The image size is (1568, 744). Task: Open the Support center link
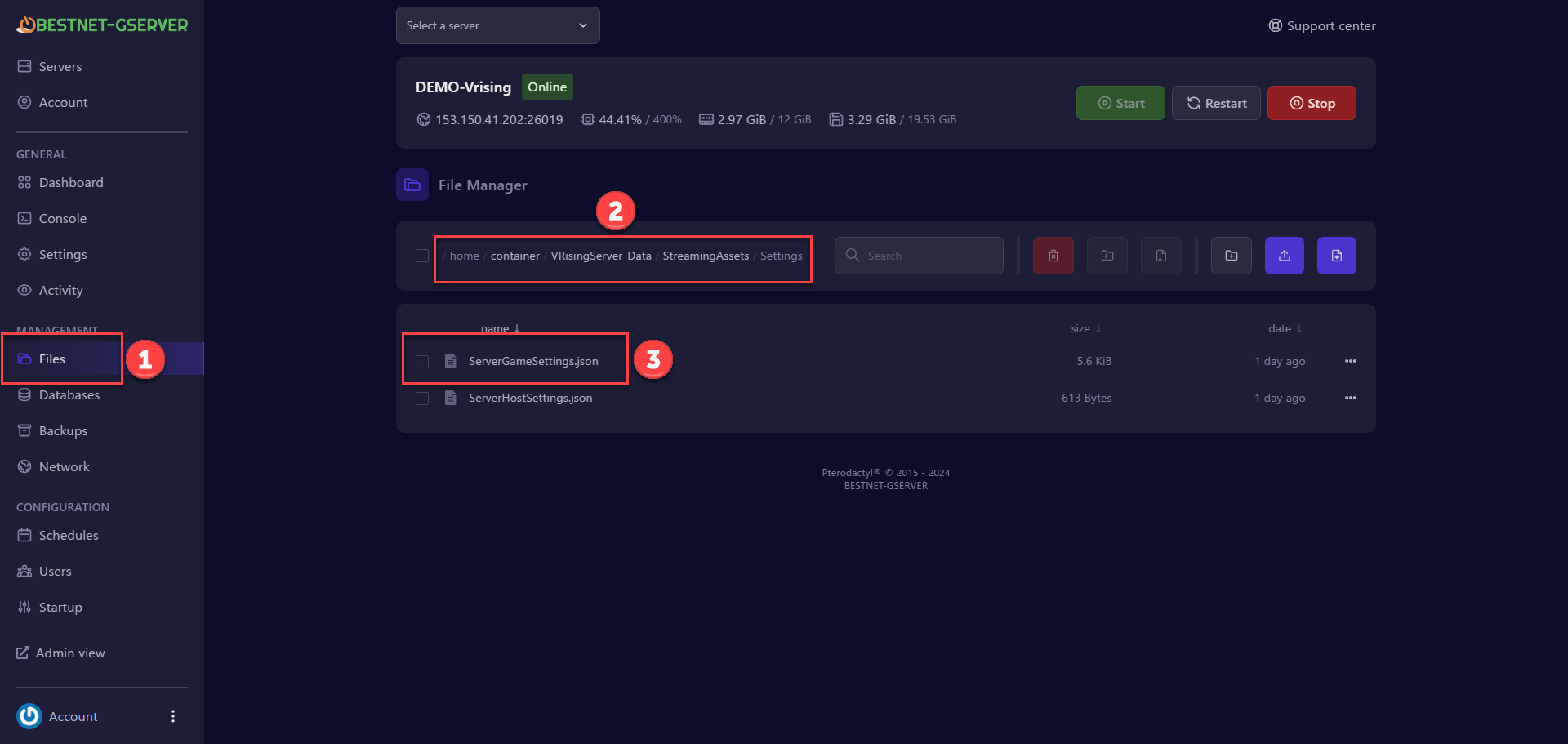(x=1321, y=25)
